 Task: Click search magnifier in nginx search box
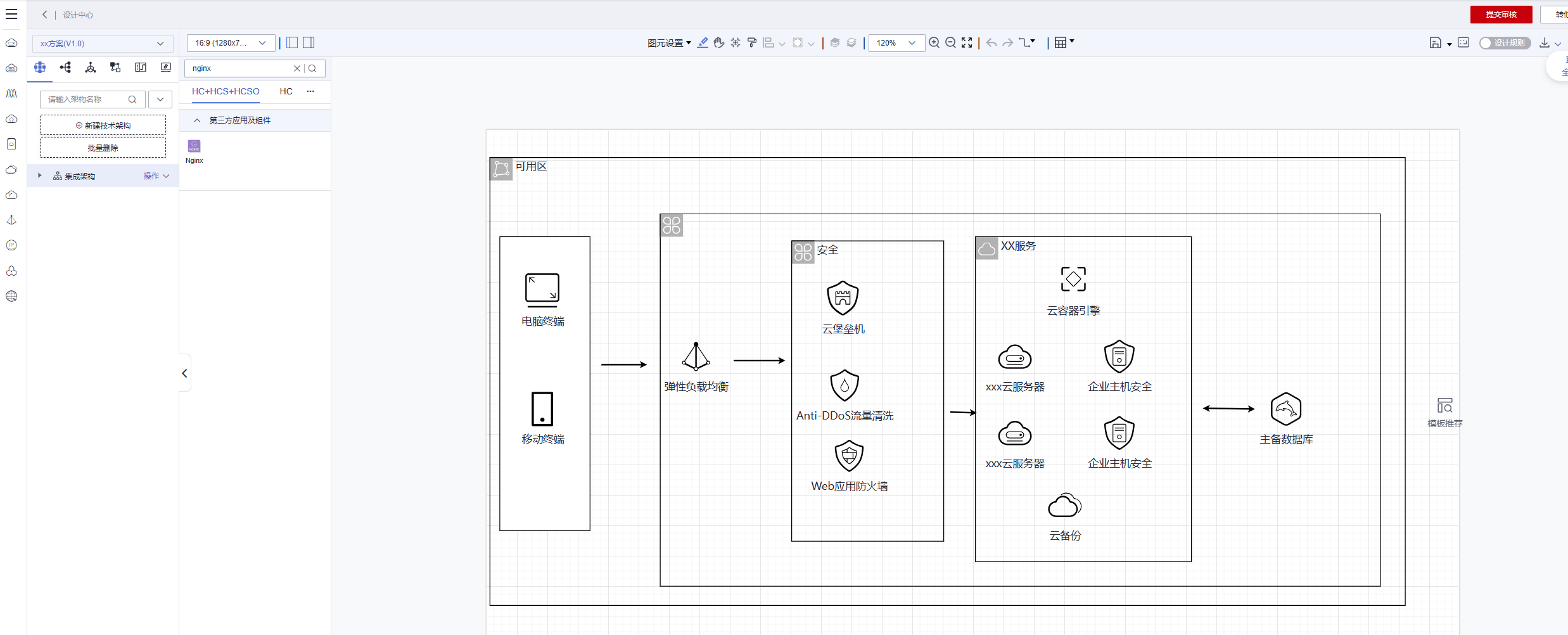coord(312,68)
